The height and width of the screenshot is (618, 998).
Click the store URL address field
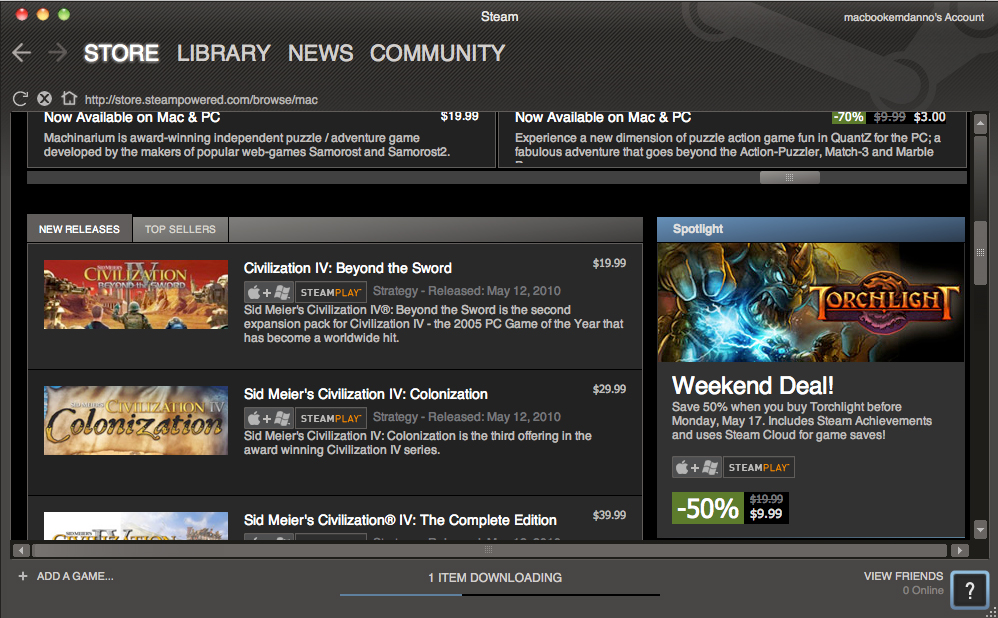point(201,100)
